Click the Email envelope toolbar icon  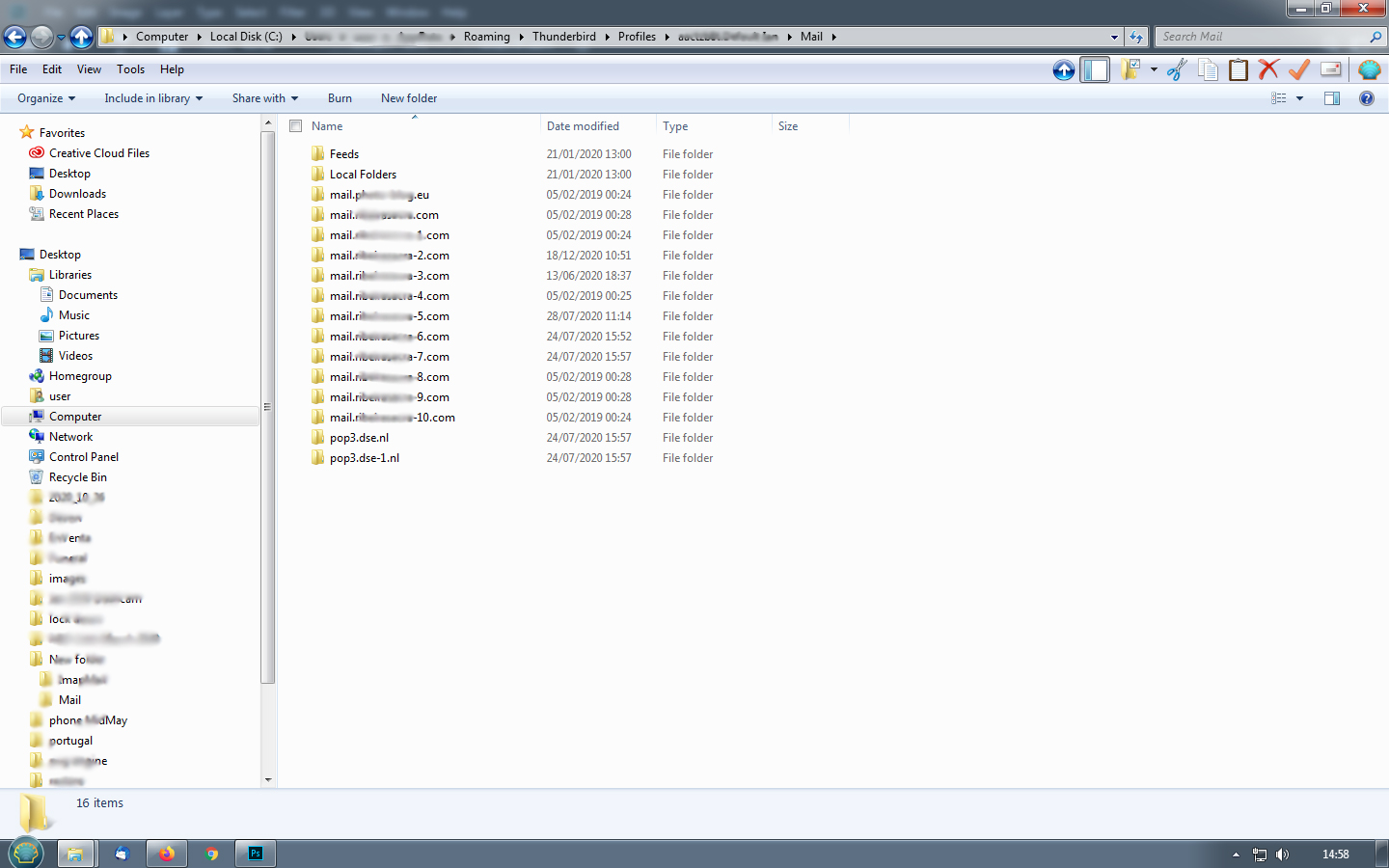point(1331,69)
